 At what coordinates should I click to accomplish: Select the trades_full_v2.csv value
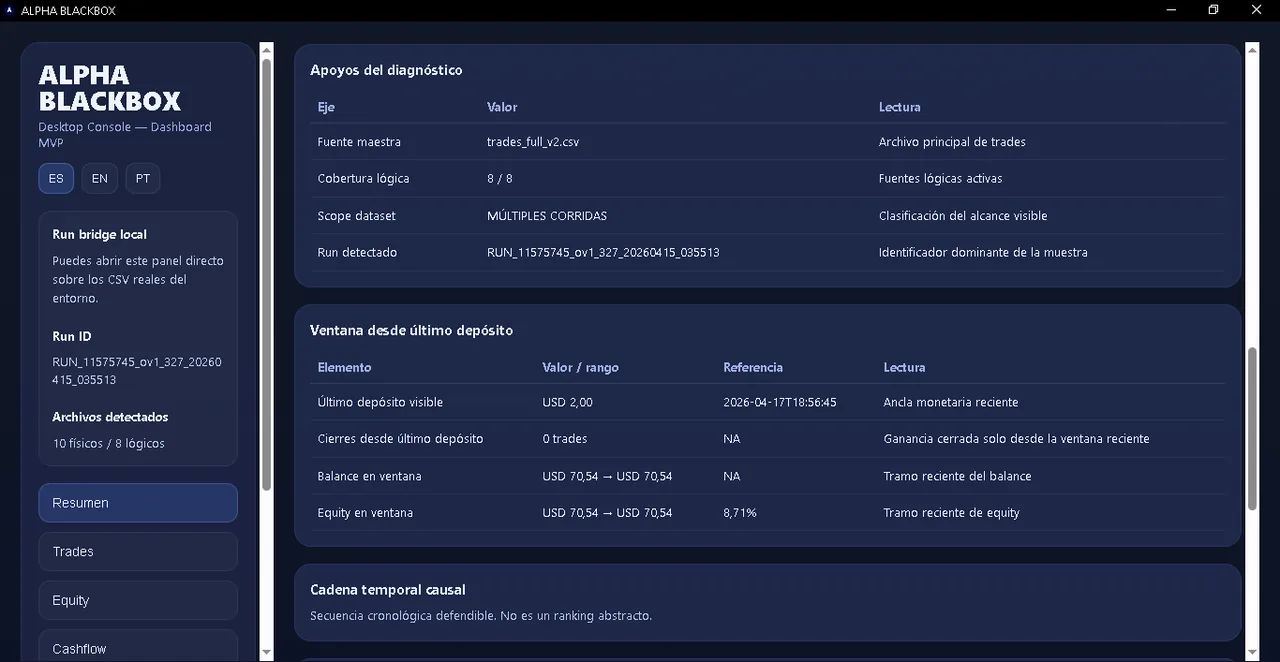[533, 142]
